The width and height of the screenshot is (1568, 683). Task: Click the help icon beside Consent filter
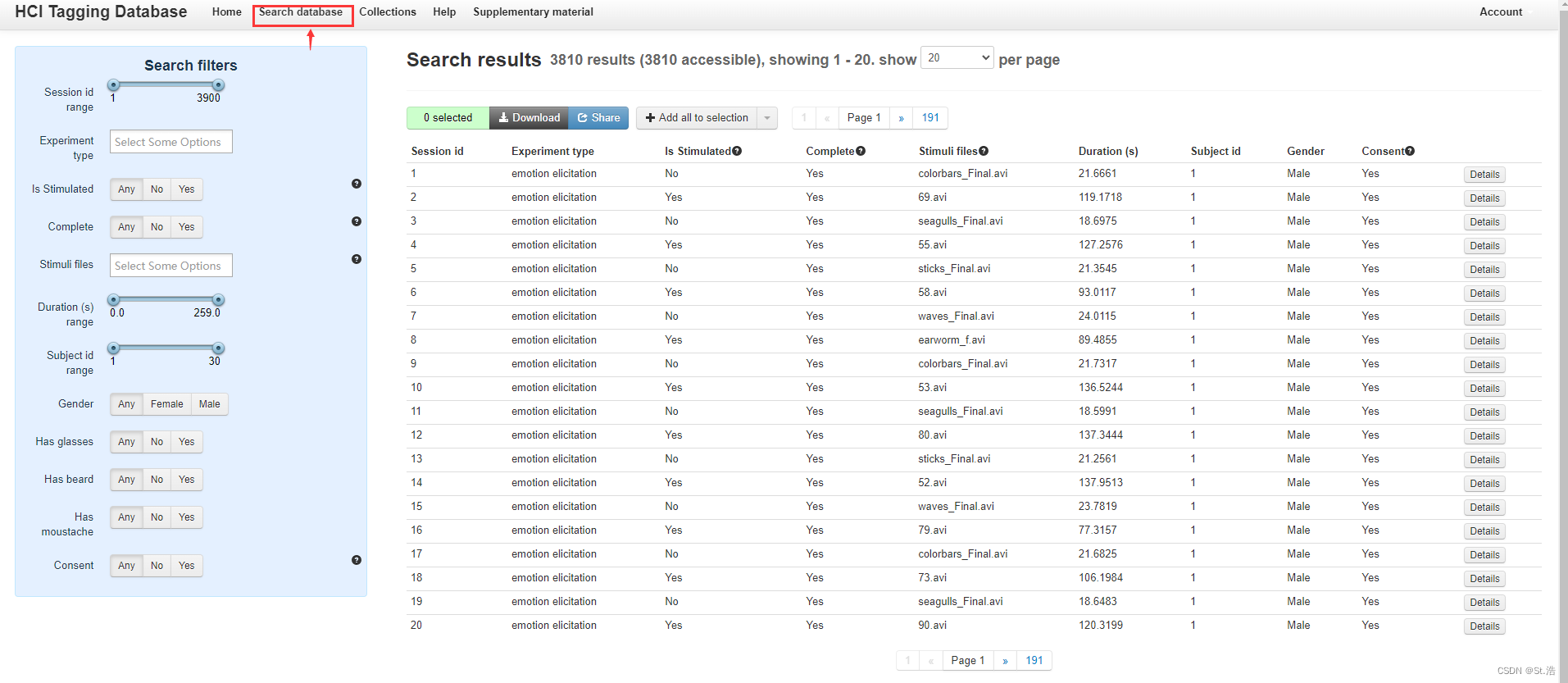point(357,560)
